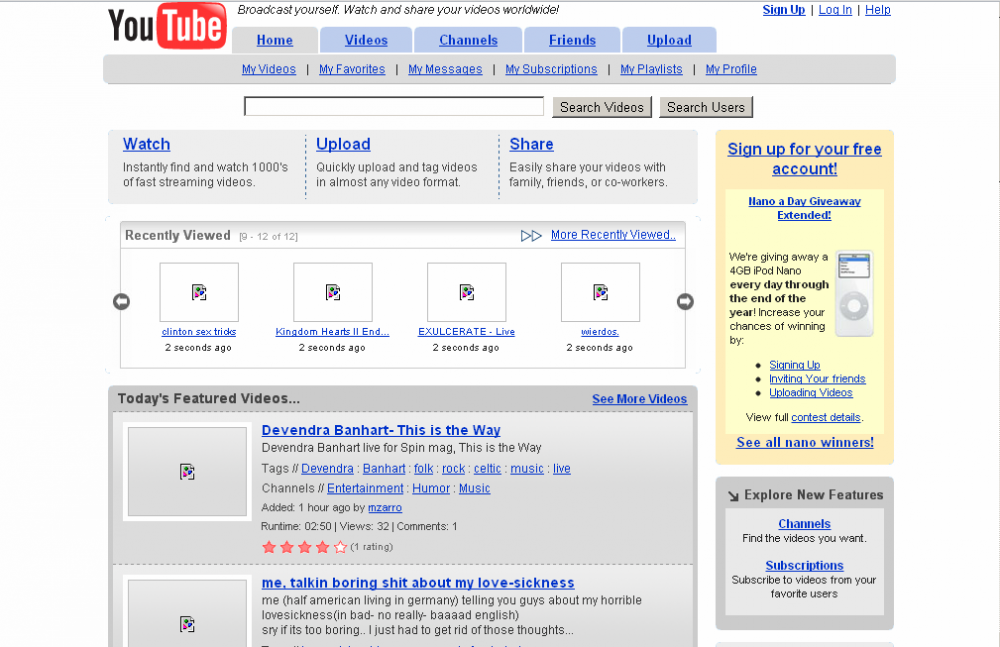The height and width of the screenshot is (647, 1000).
Task: Open Devendra Banhart- This is the Way title
Action: [381, 430]
